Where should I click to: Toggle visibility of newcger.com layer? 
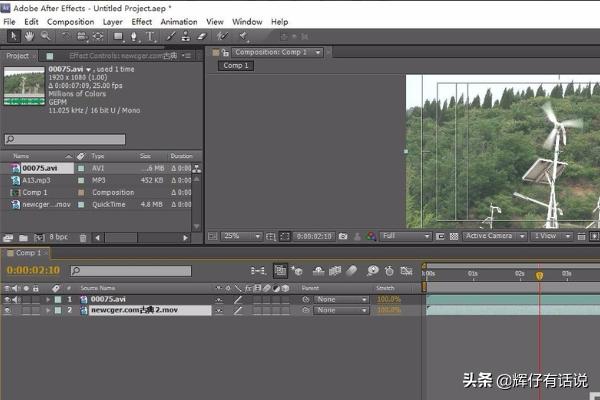point(7,311)
